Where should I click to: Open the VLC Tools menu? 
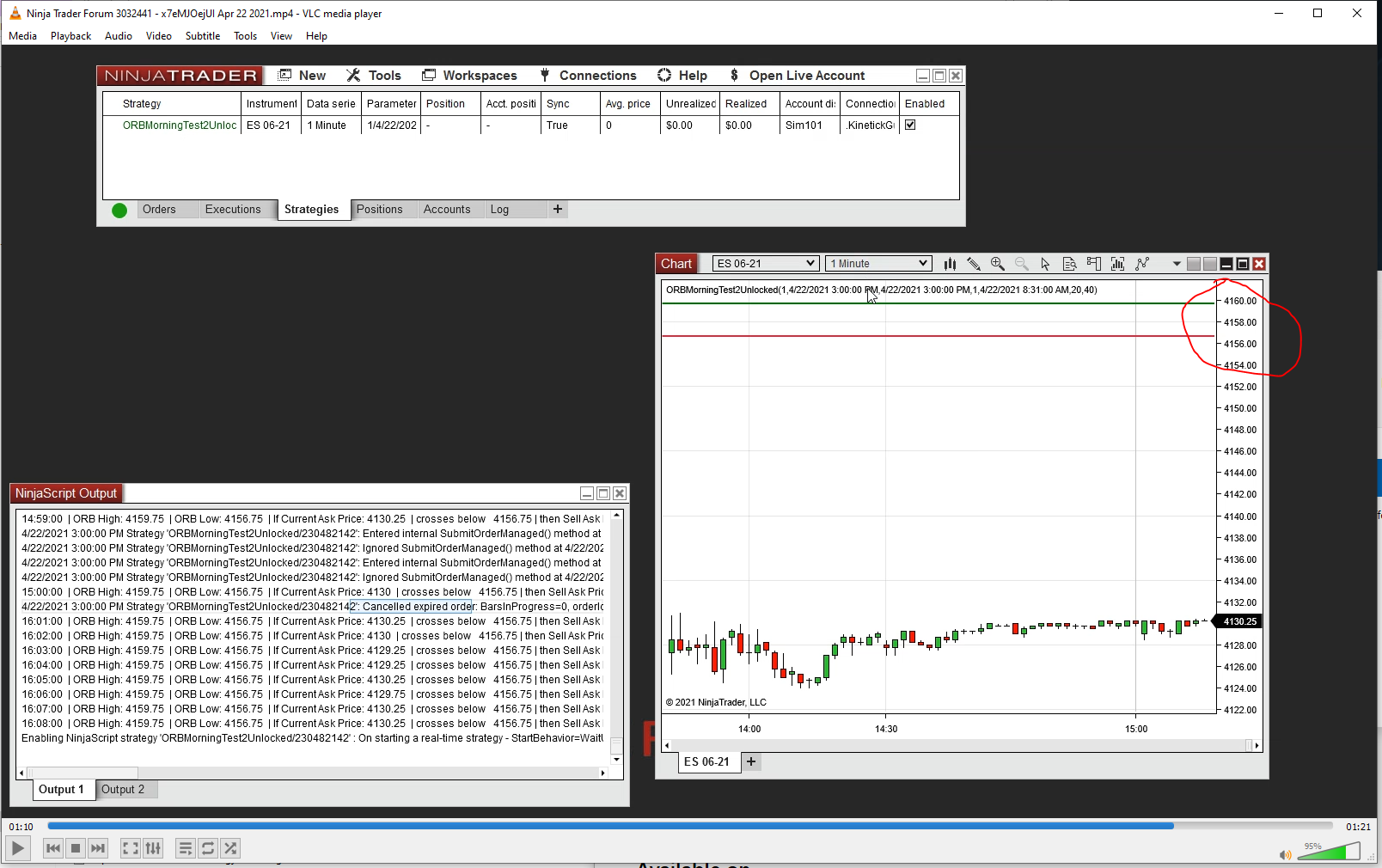coord(246,36)
